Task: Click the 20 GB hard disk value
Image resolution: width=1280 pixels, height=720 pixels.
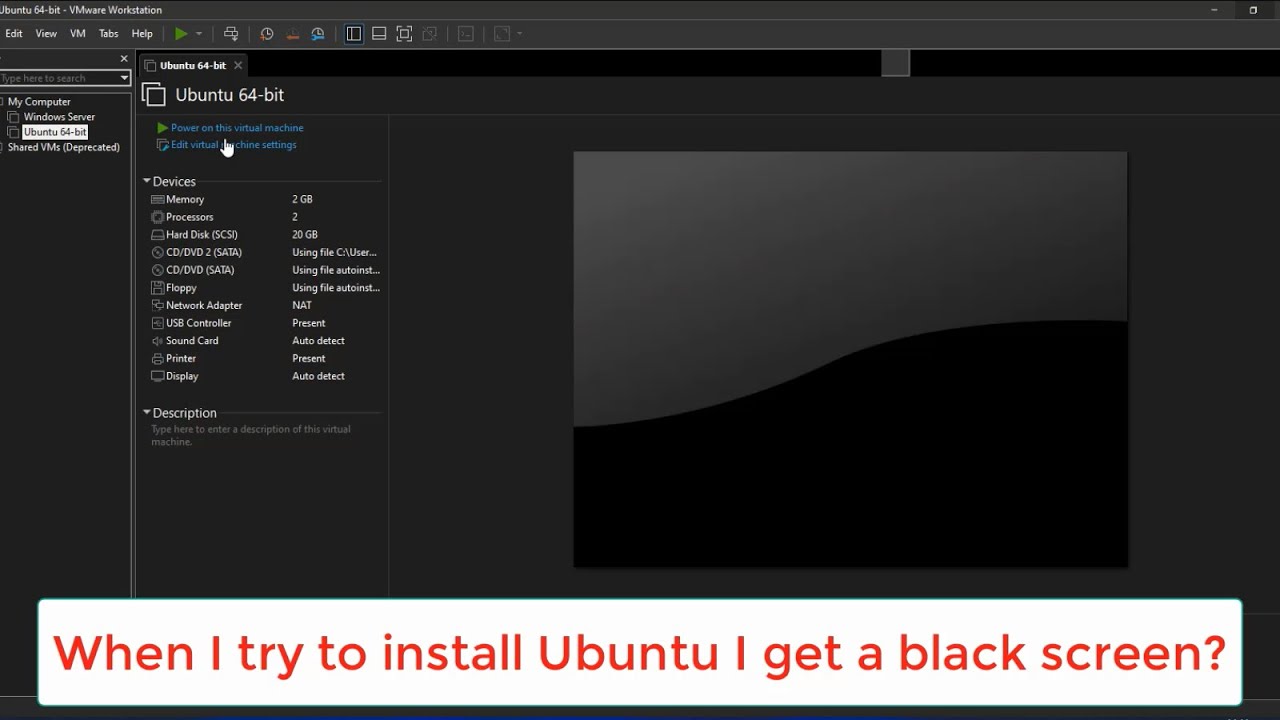Action: 305,235
